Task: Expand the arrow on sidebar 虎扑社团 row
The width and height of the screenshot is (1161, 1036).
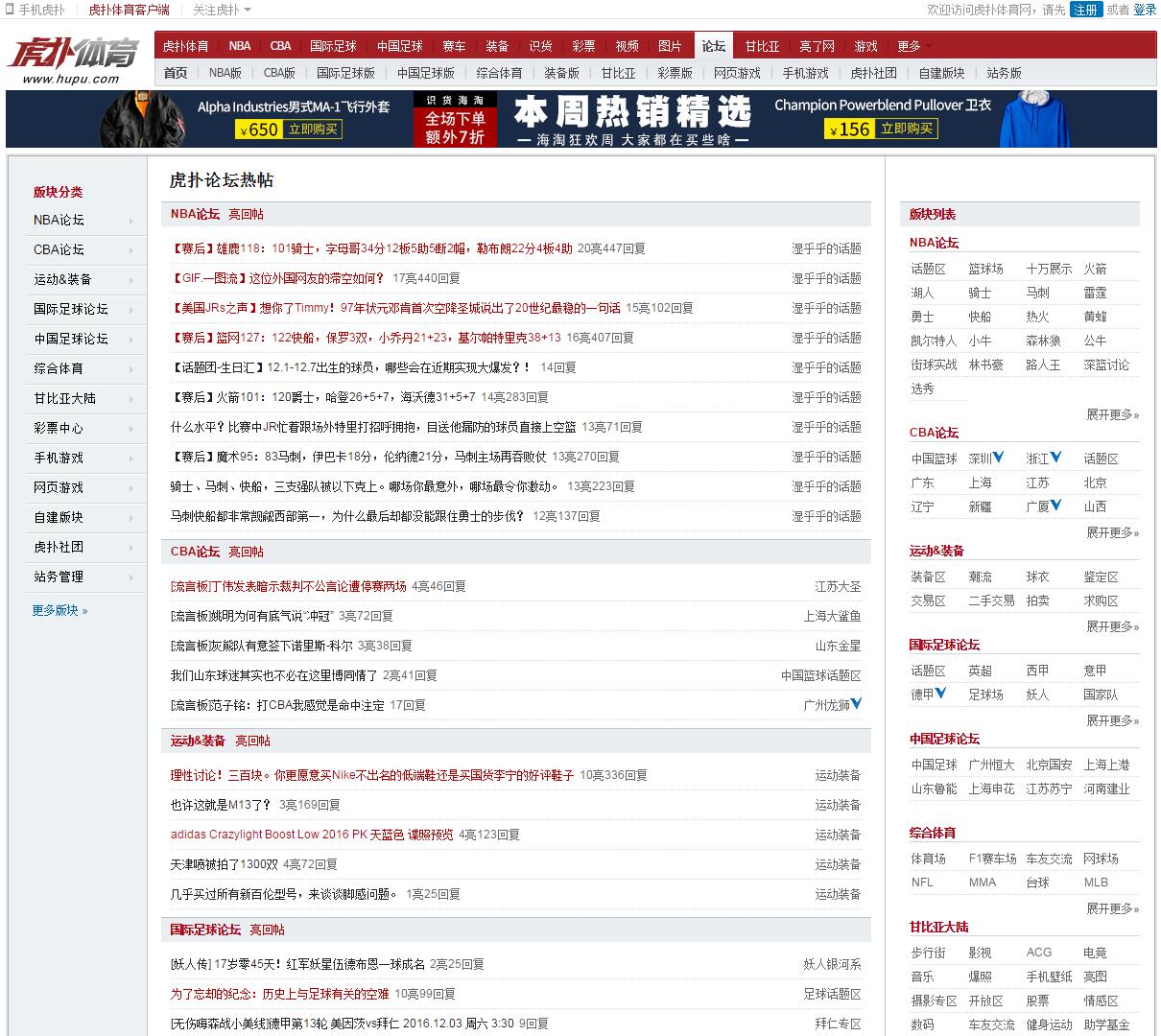Action: point(130,548)
